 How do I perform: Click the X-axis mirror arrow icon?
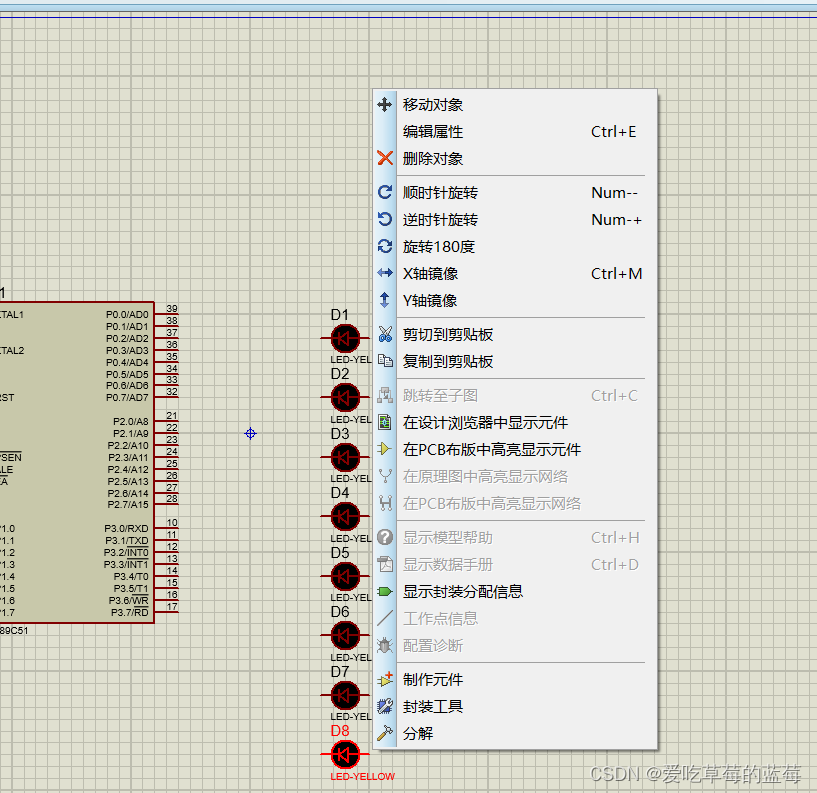pos(385,273)
